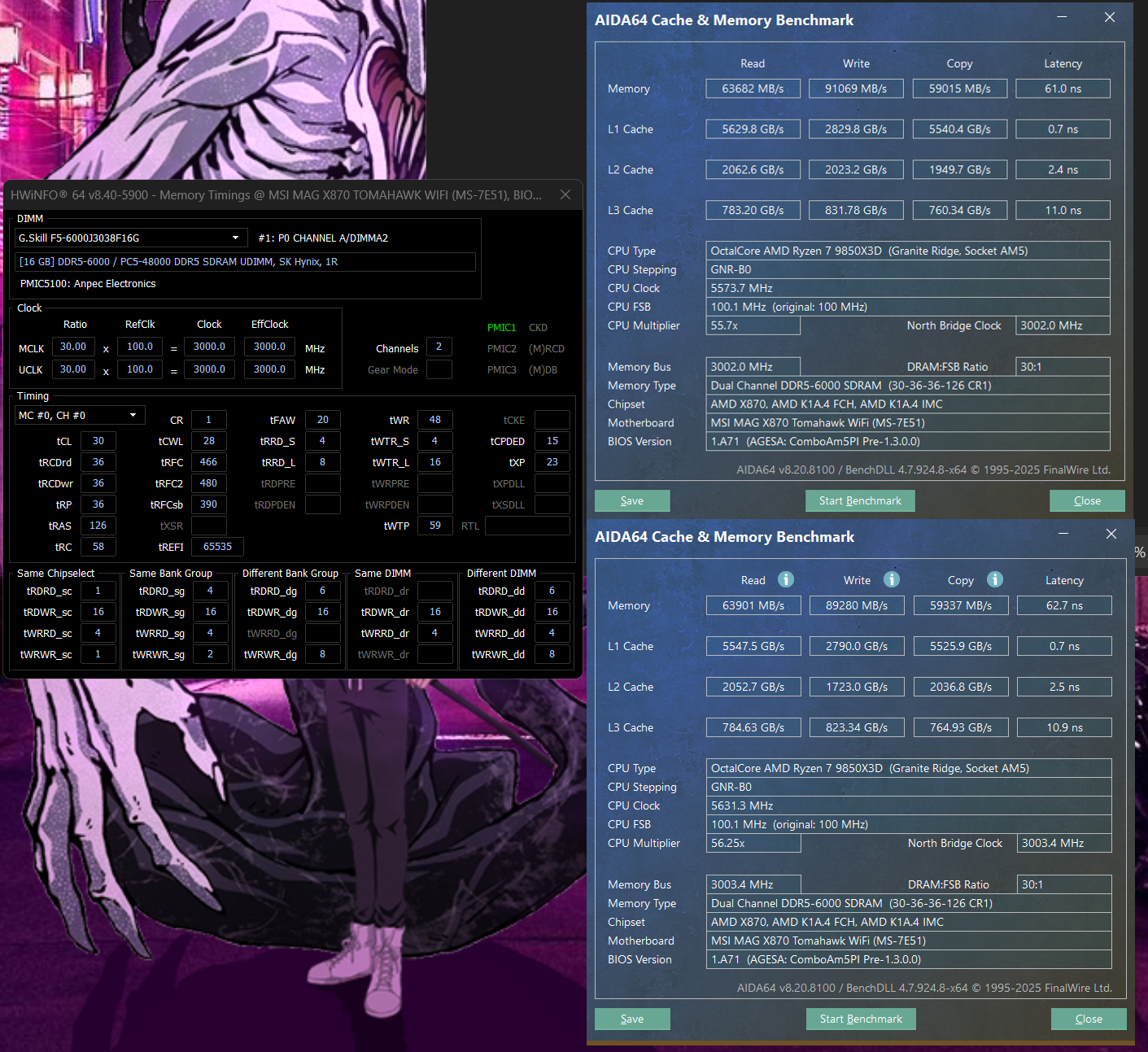Click the Gear Mode field
This screenshot has width=1148, height=1052.
click(439, 369)
